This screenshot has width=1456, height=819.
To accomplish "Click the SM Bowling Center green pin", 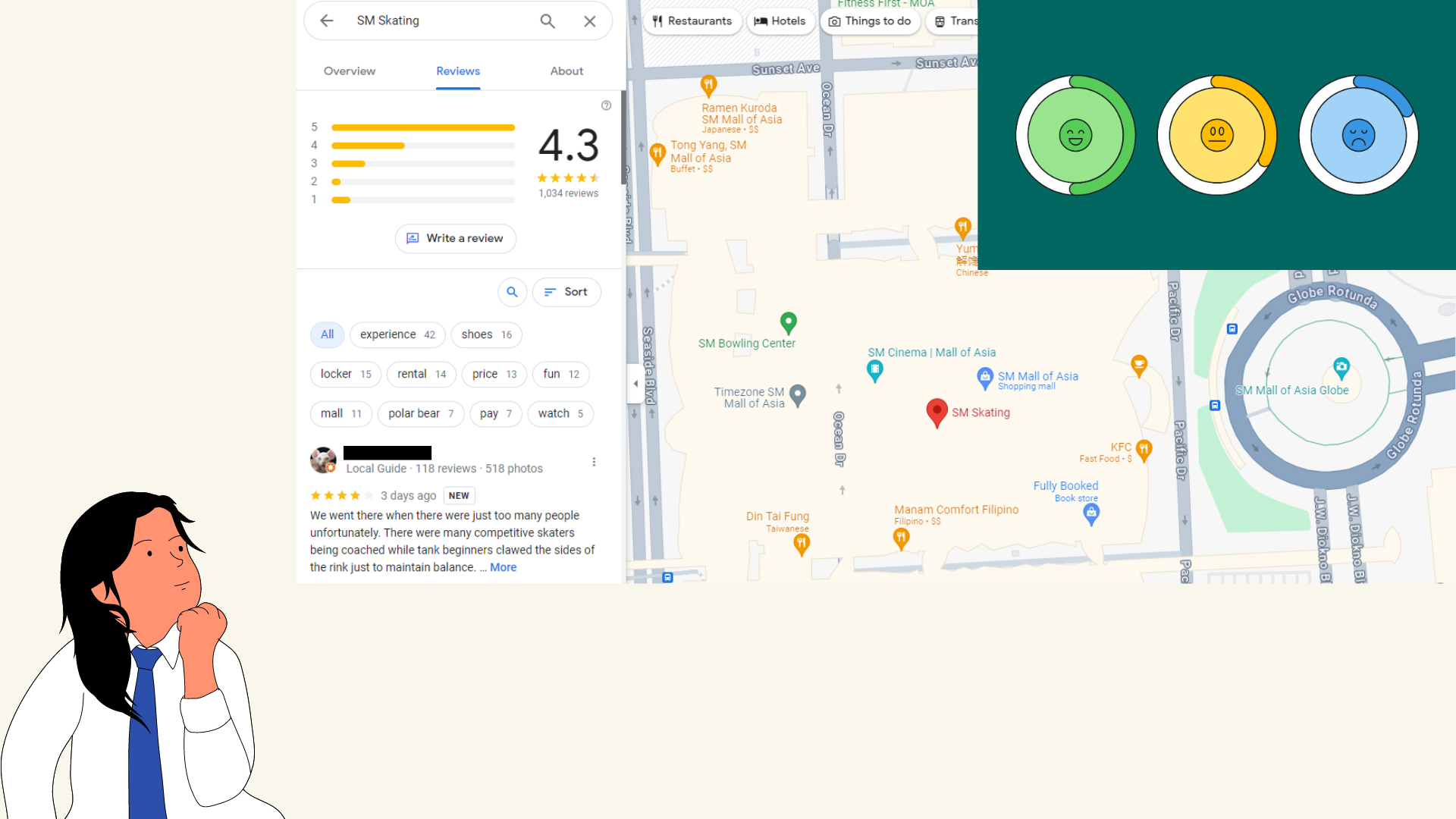I will click(x=789, y=322).
